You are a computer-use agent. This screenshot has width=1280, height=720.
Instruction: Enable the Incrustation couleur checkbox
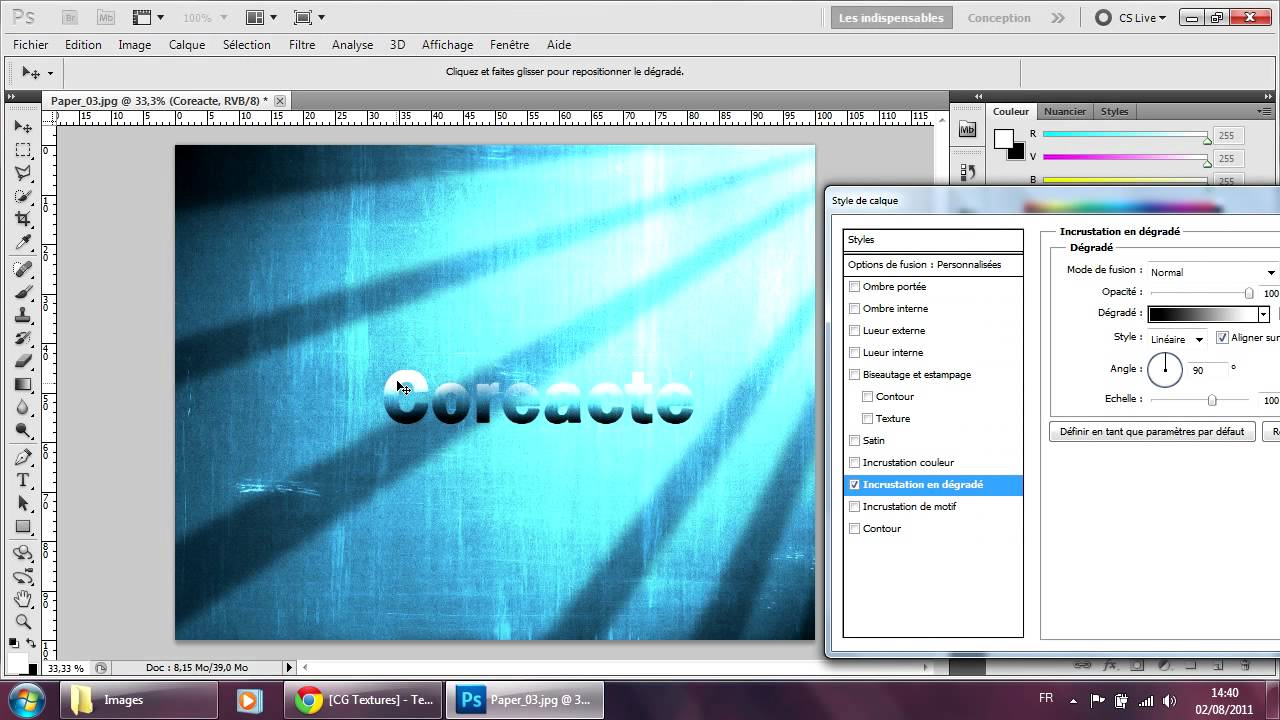(854, 462)
